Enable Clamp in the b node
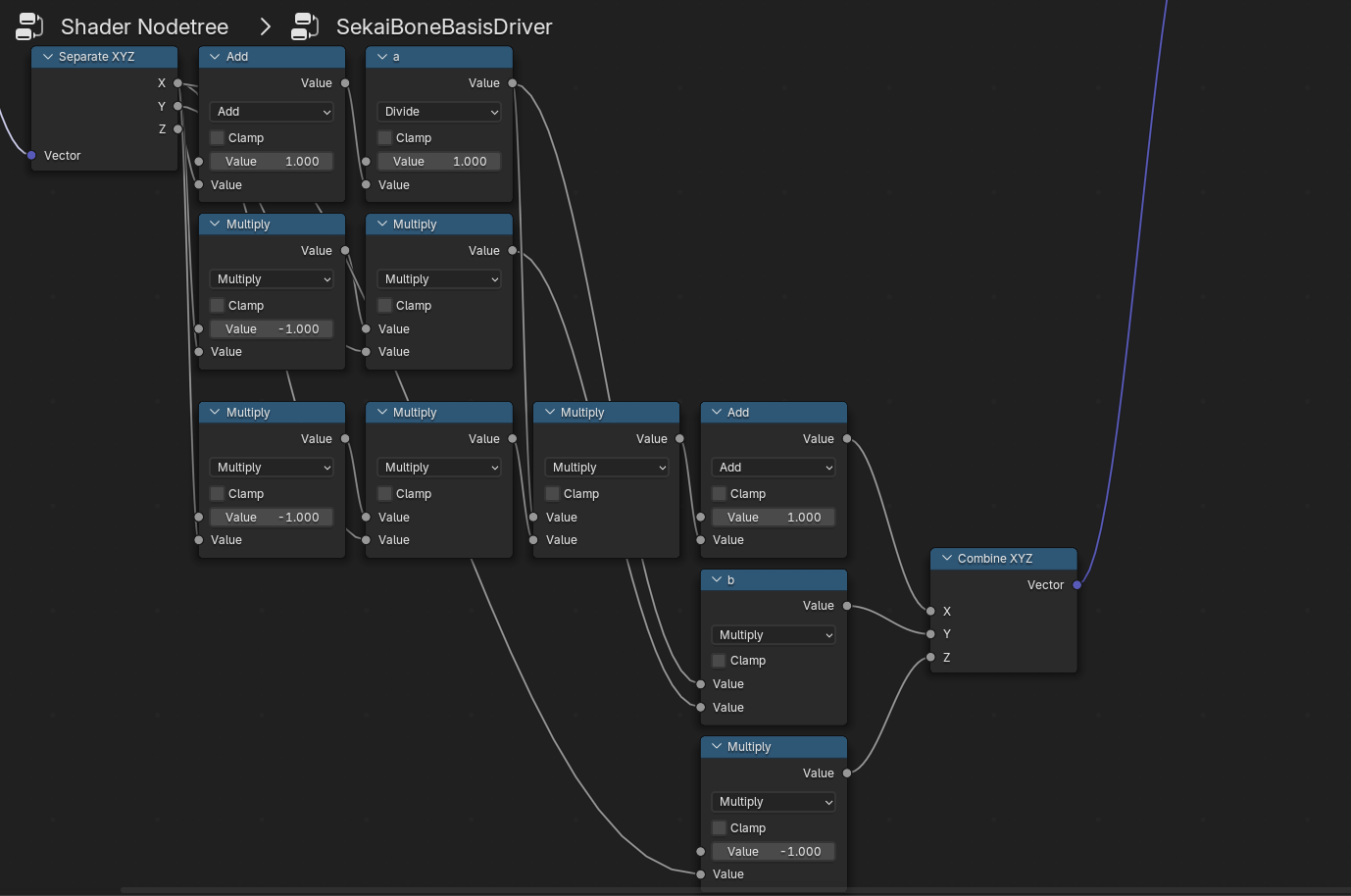 pos(719,661)
